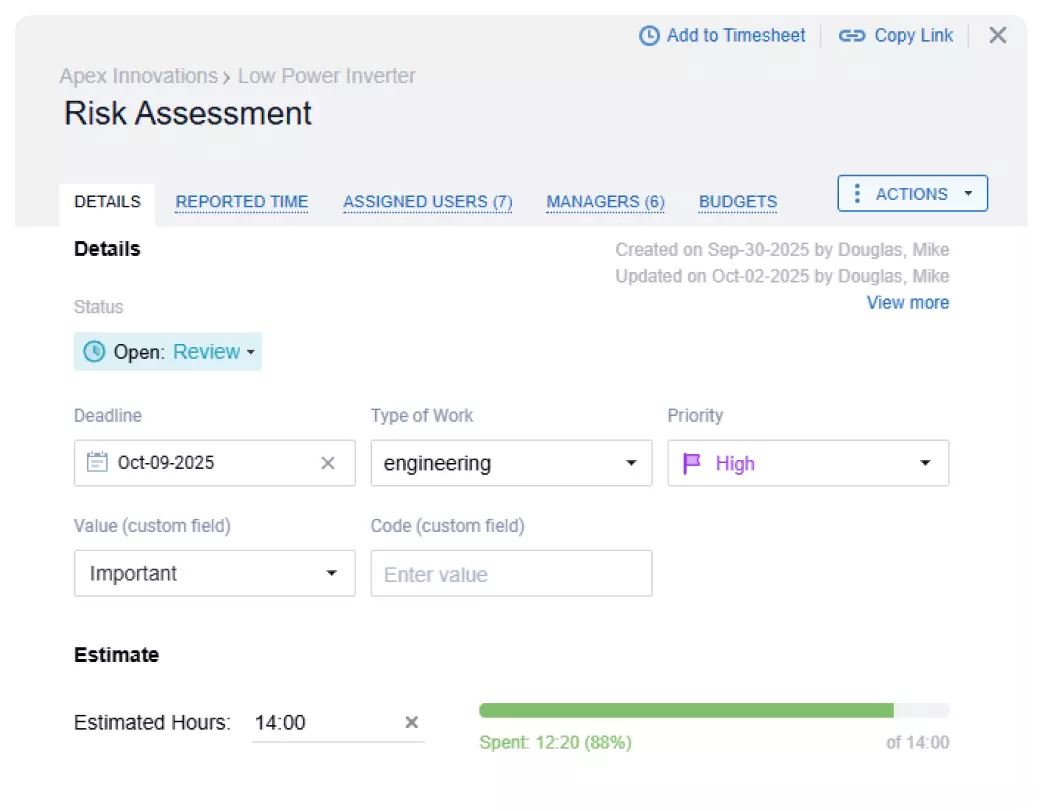Open the ASSIGNED USERS tab
This screenshot has width=1043, height=811.
(x=427, y=201)
